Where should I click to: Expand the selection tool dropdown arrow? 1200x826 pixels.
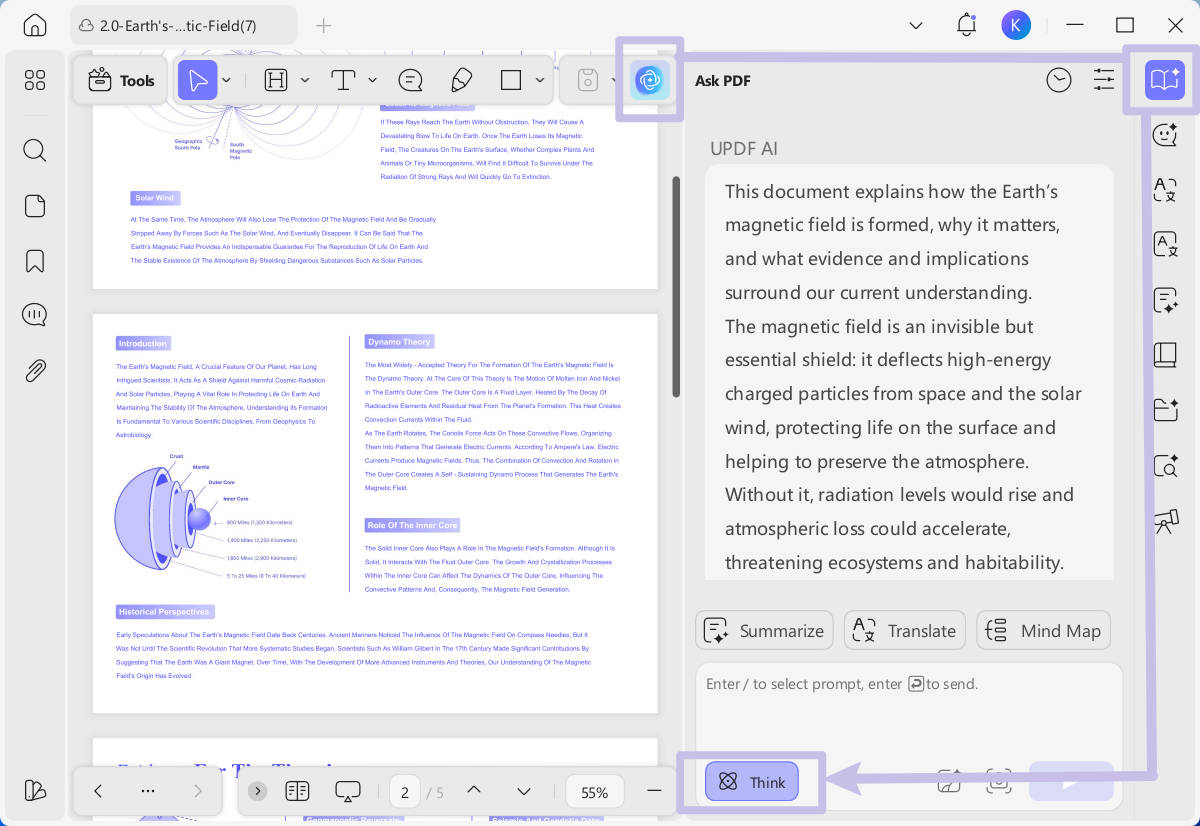(227, 80)
